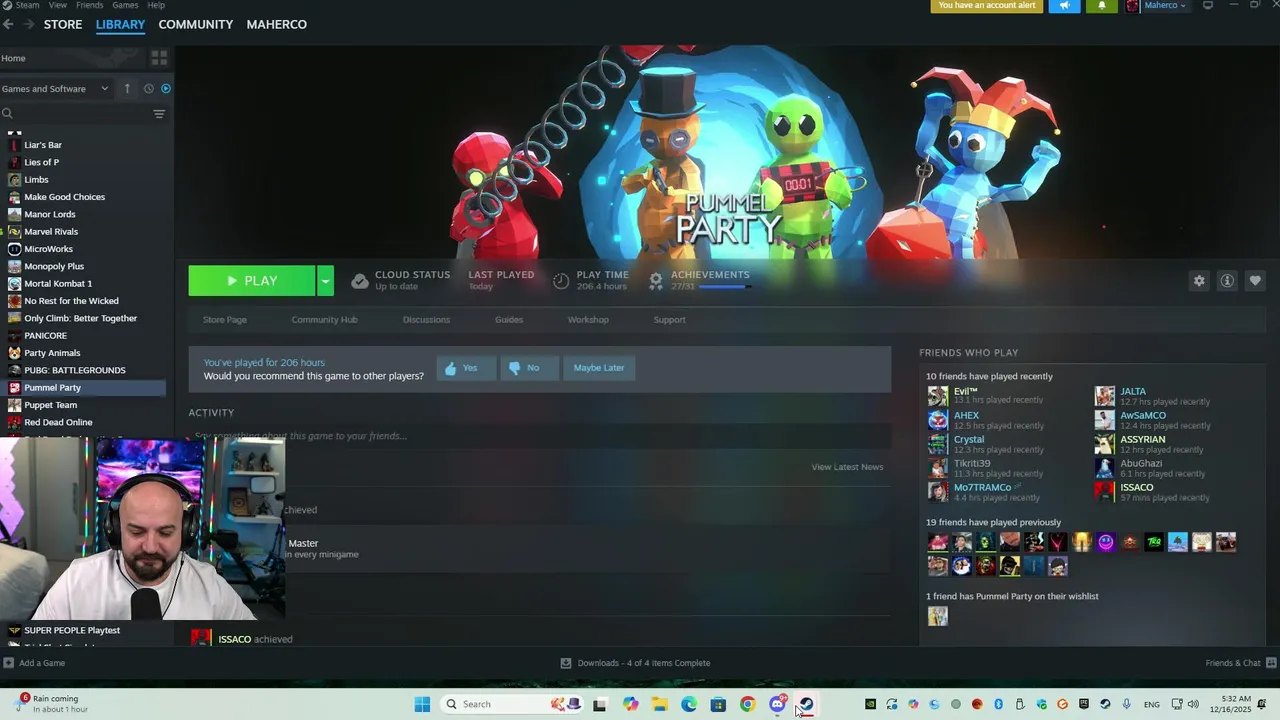This screenshot has width=1280, height=720.
Task: Open the achievements gear icon
Action: point(656,281)
